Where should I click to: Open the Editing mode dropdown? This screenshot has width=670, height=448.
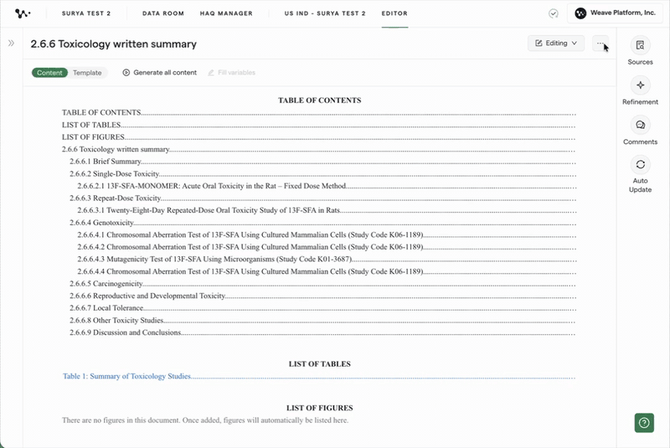point(556,43)
